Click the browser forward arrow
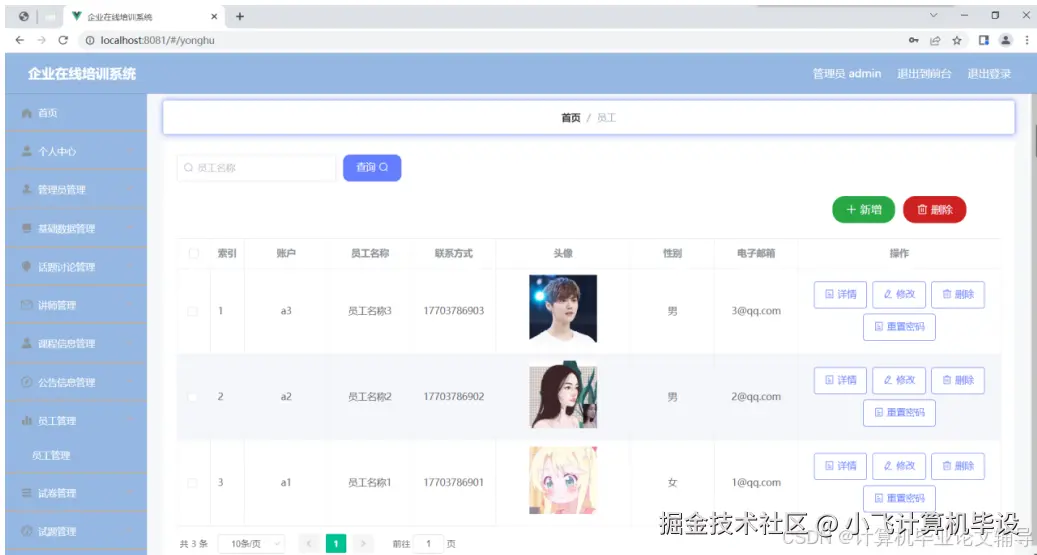Viewport: 1037px width, 555px height. (x=41, y=40)
